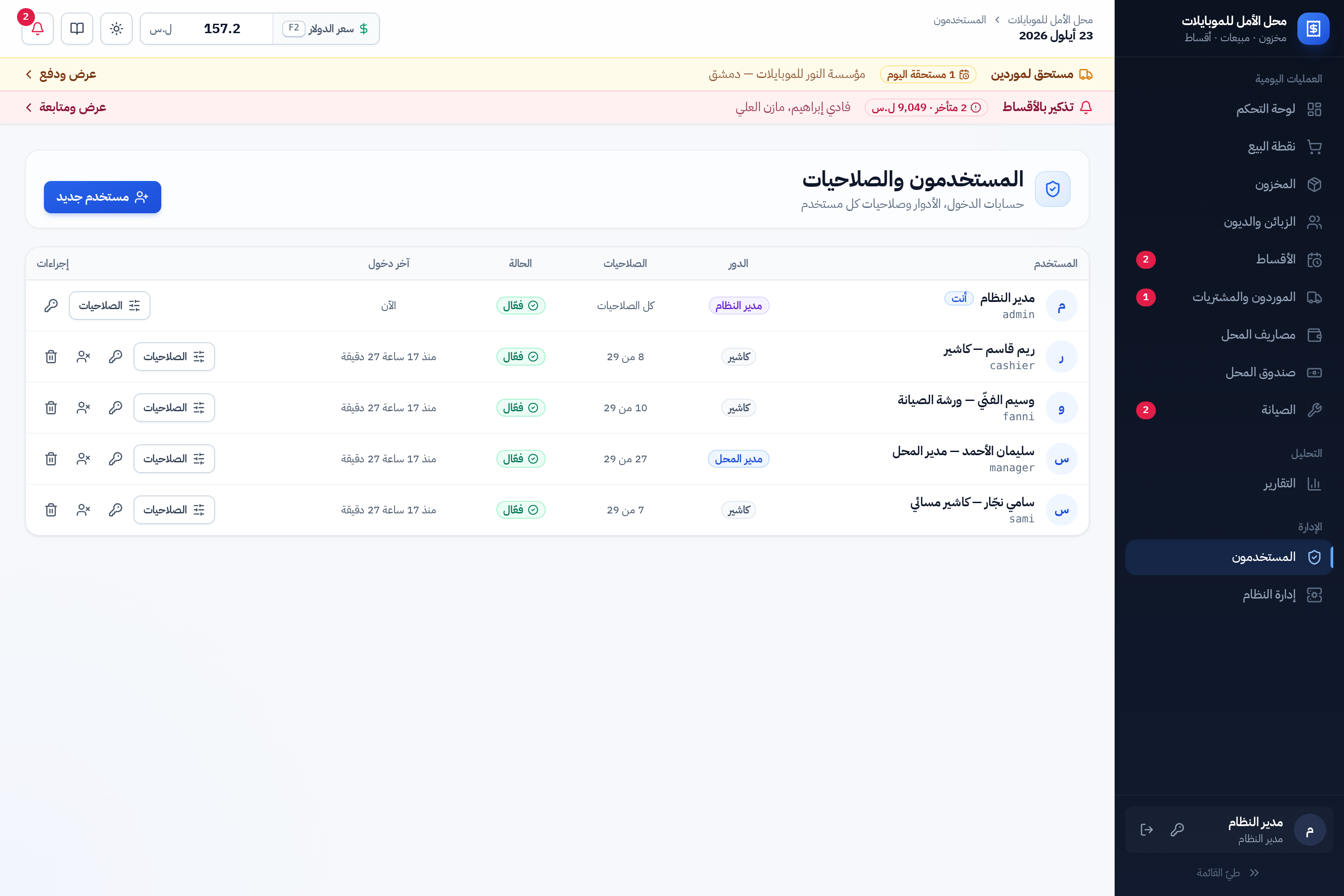Key icon for sami row
Viewport: 1344px width, 896px height.
point(116,510)
